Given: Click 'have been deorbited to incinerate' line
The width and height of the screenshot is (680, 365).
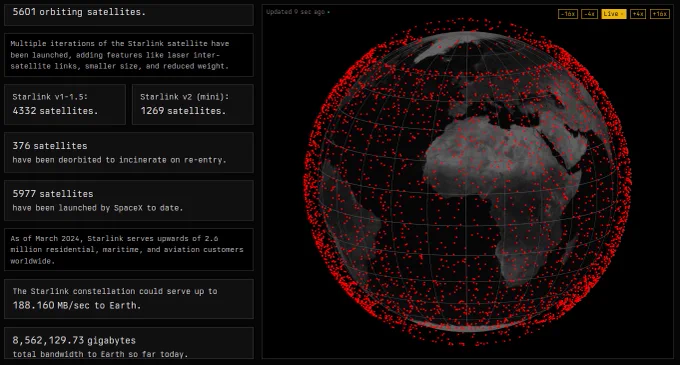Looking at the screenshot, I should click(119, 160).
